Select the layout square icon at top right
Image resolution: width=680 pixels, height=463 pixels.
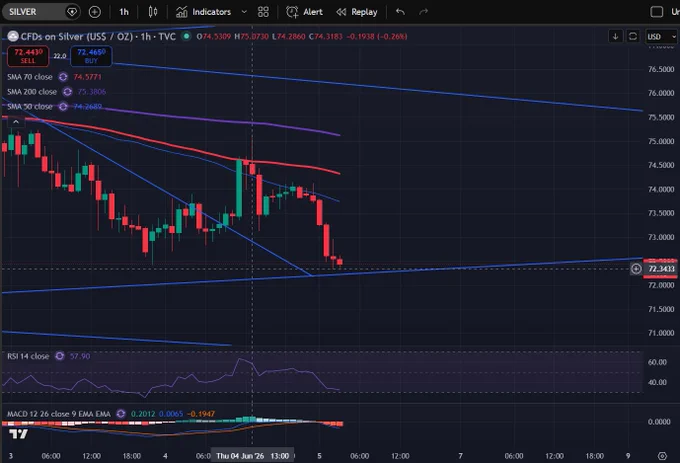[x=657, y=12]
